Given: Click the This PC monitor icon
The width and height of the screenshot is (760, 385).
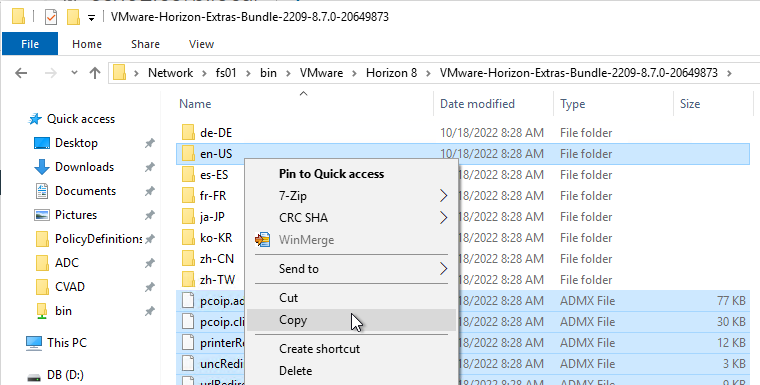Looking at the screenshot, I should 33,343.
